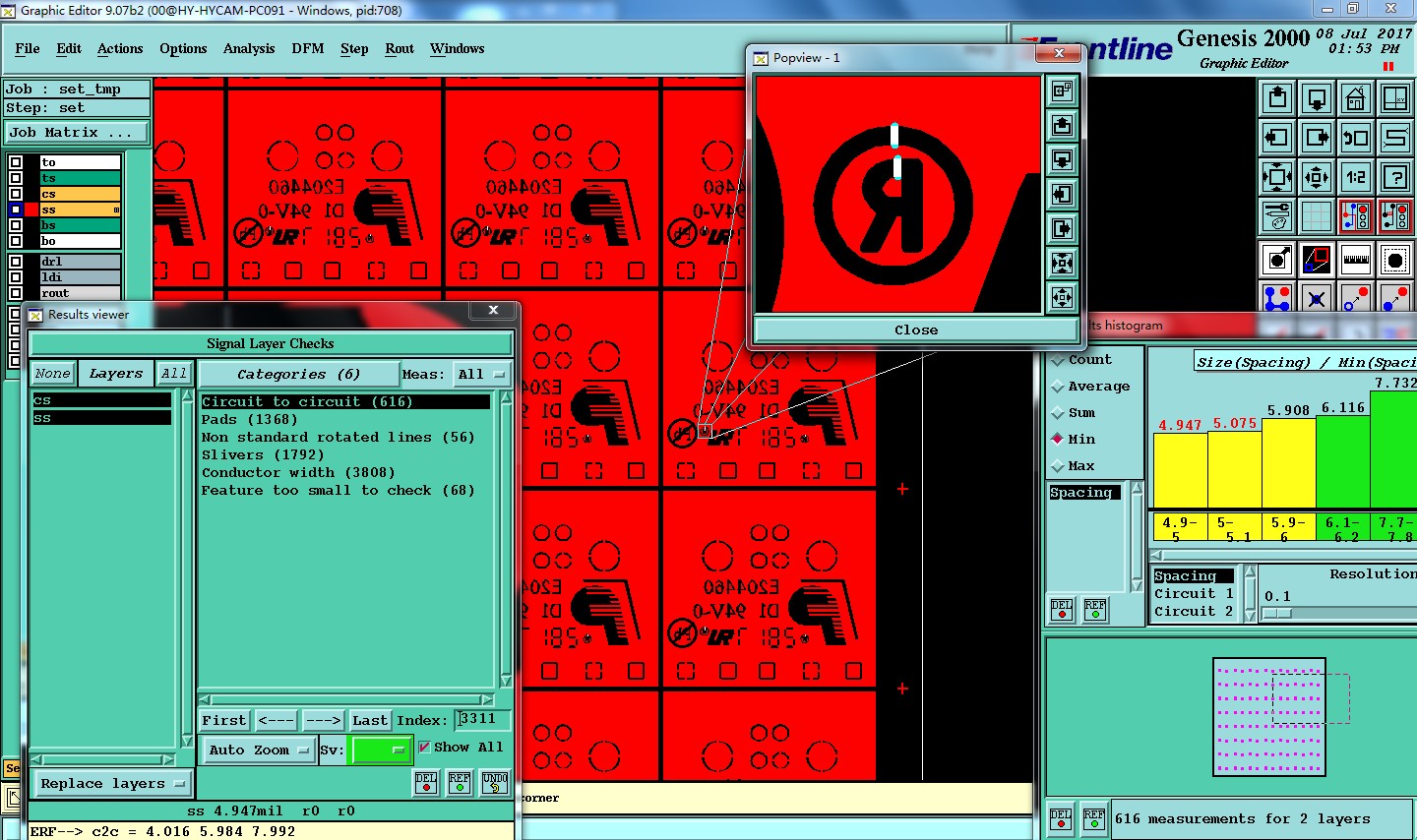The width and height of the screenshot is (1417, 840).
Task: Click the pan left icon in main toolbar
Action: coord(1277,137)
